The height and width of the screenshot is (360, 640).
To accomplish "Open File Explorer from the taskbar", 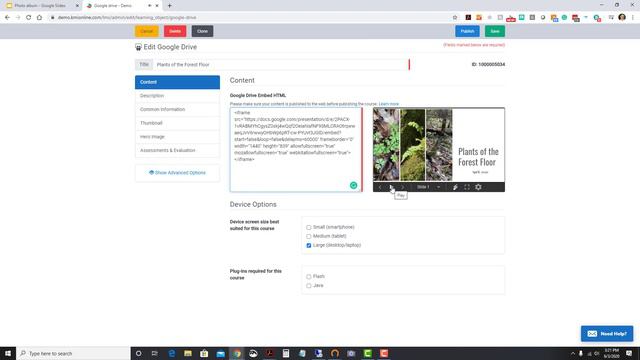I will [188, 353].
